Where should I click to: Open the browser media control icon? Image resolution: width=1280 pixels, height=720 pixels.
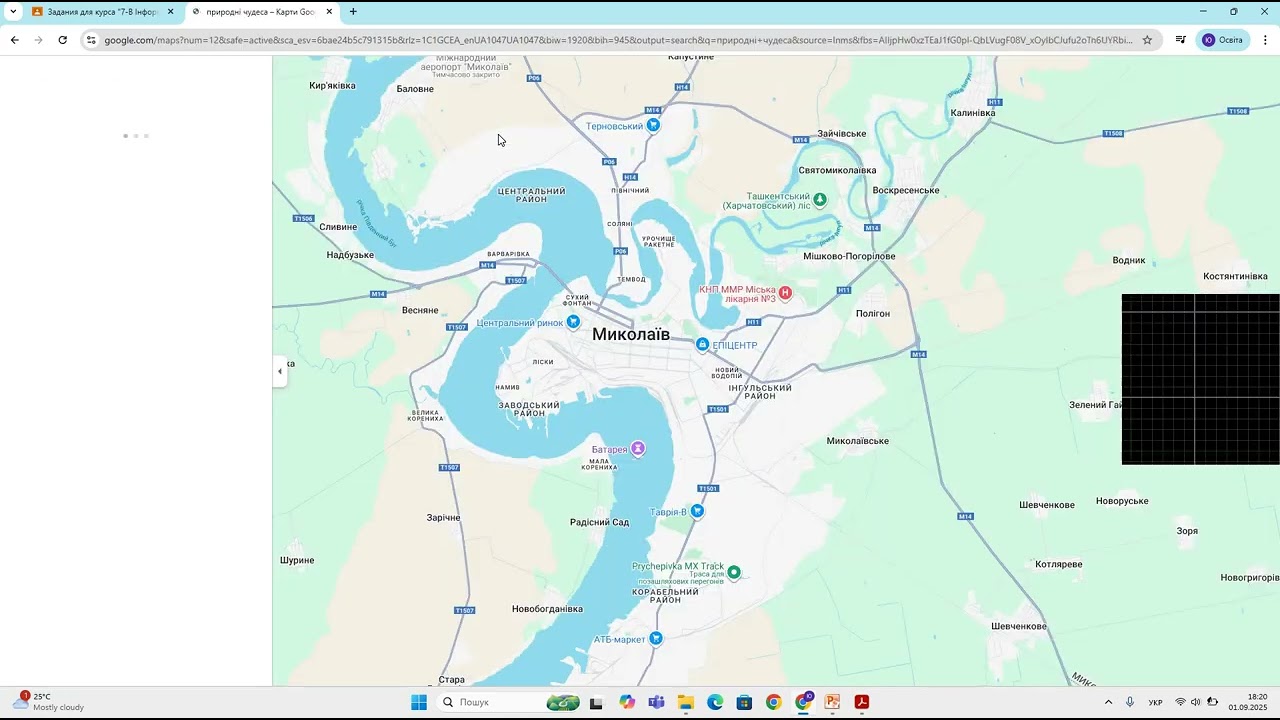point(1181,40)
